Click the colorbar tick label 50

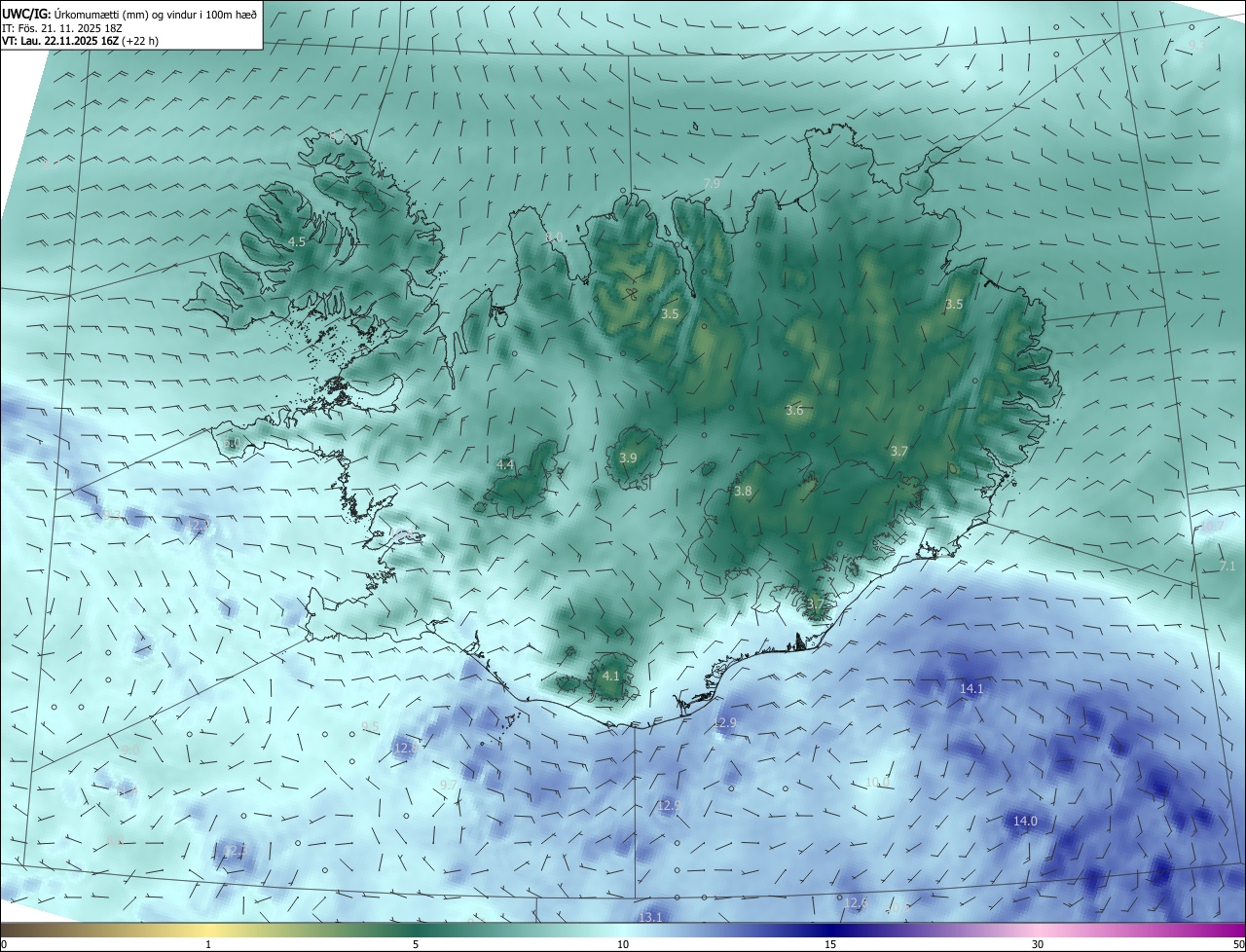click(x=1238, y=944)
